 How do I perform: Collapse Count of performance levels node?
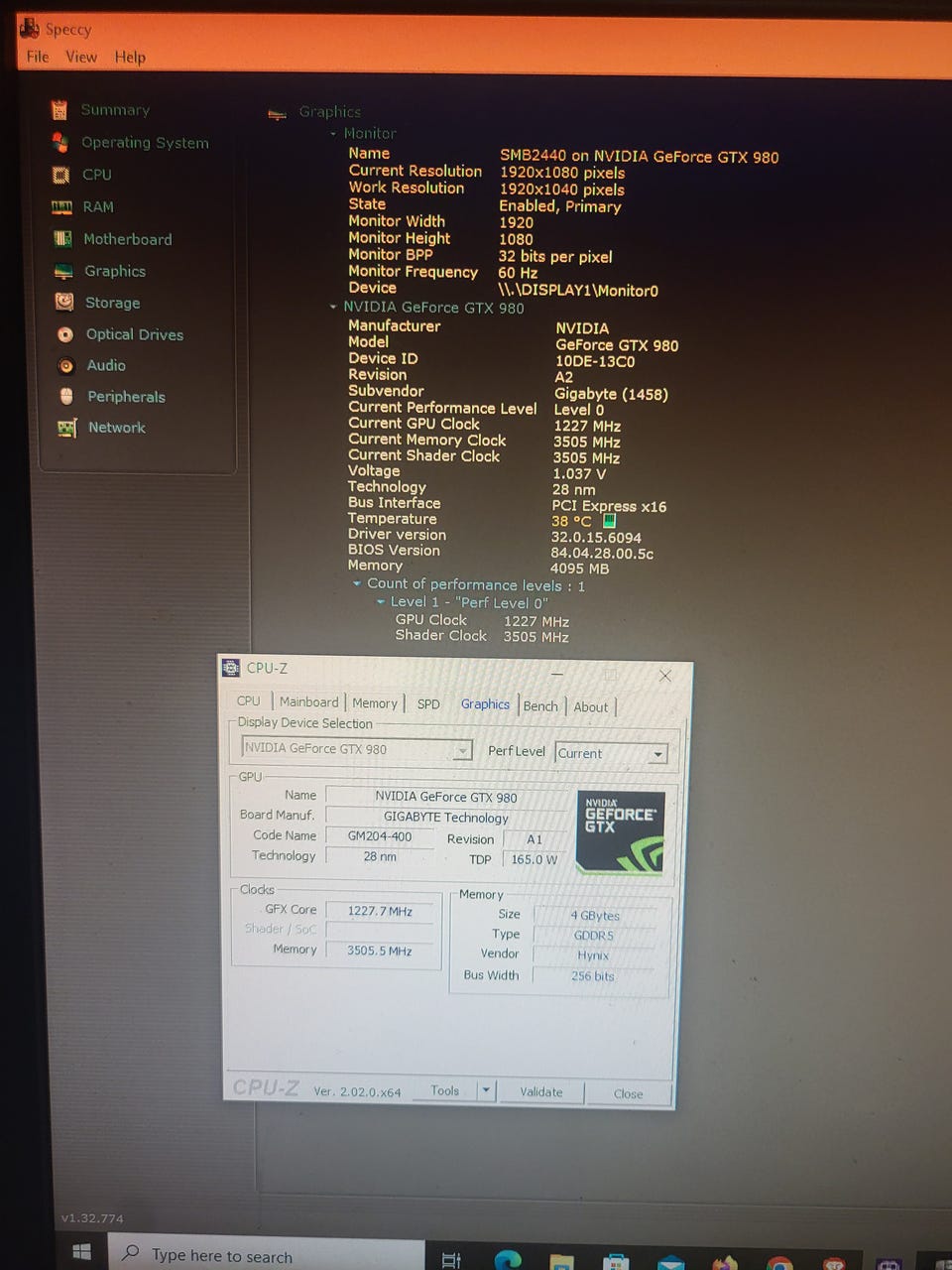[x=357, y=583]
